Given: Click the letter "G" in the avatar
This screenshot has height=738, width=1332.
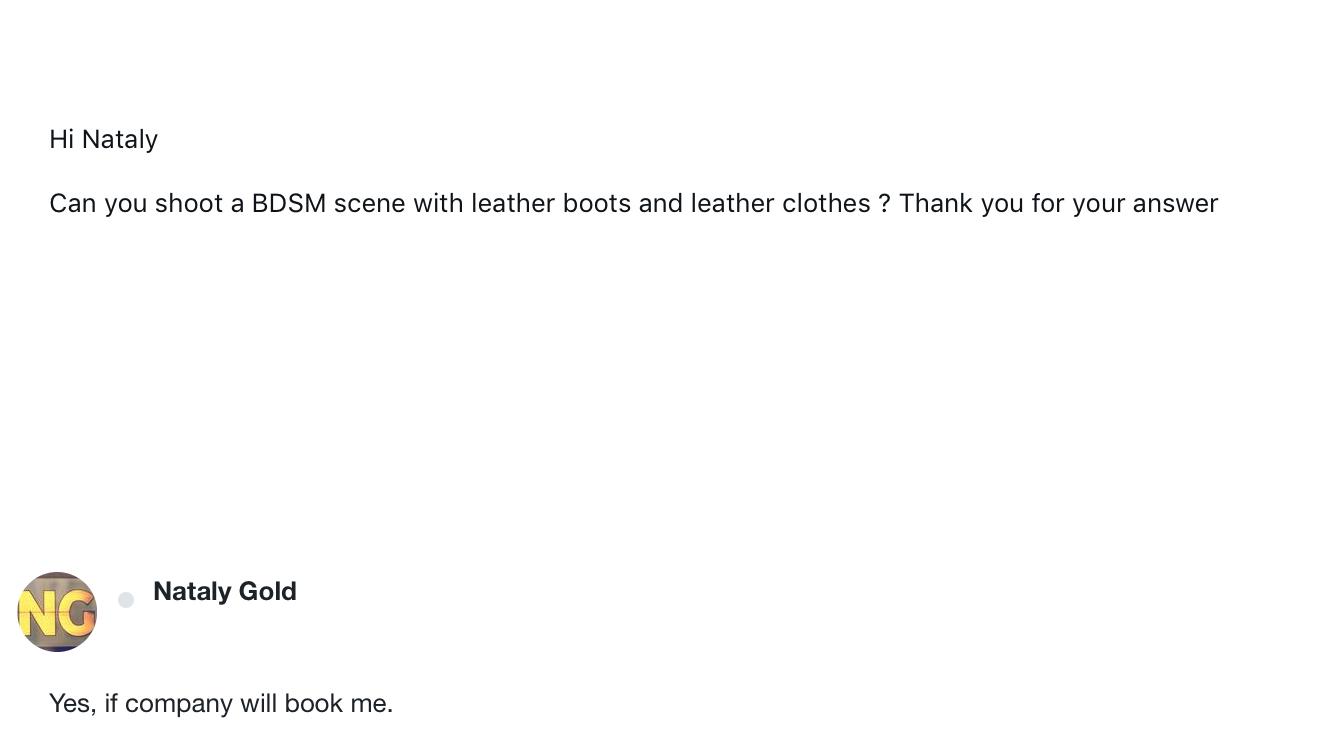Looking at the screenshot, I should [75, 614].
